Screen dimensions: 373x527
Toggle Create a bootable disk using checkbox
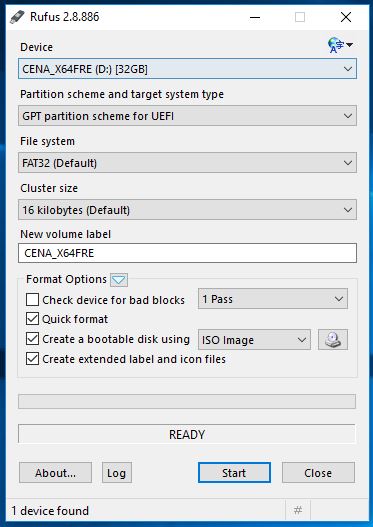point(32,339)
